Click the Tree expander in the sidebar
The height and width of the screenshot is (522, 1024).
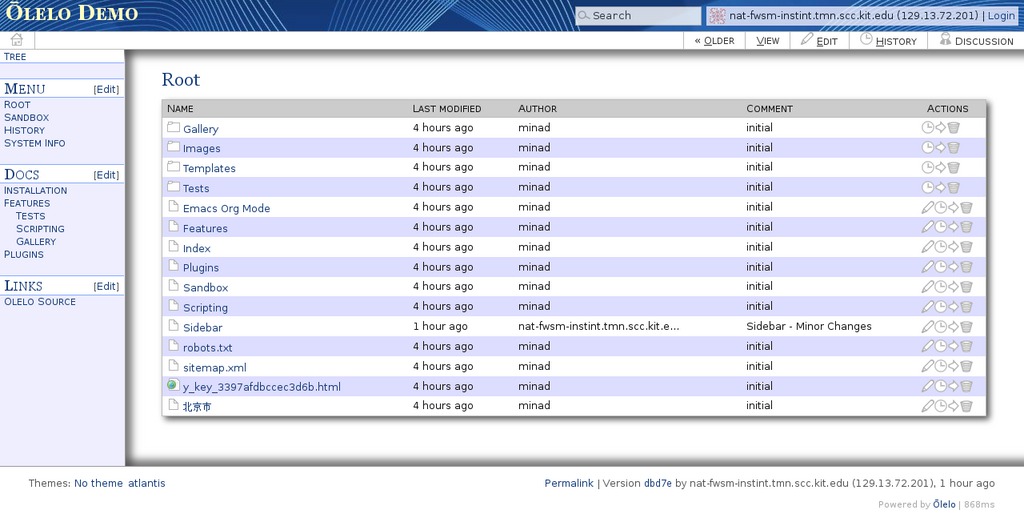[15, 57]
